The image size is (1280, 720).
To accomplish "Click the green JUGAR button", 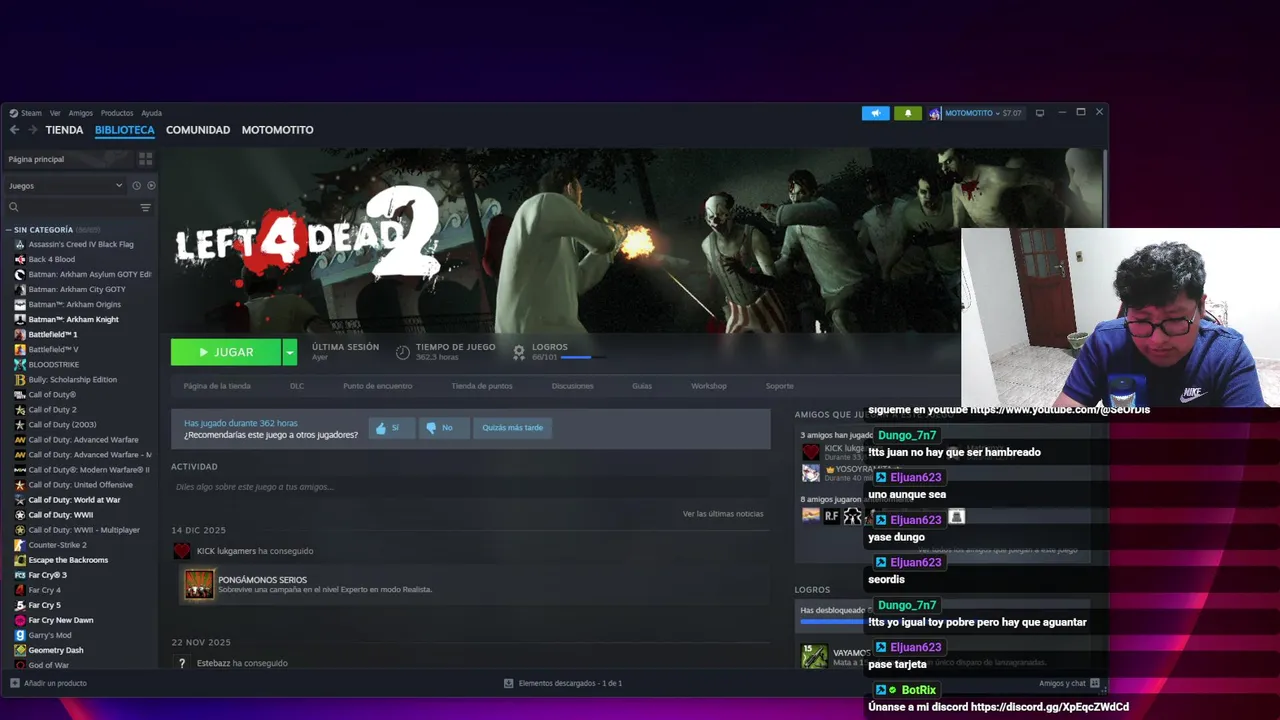I will pos(226,352).
